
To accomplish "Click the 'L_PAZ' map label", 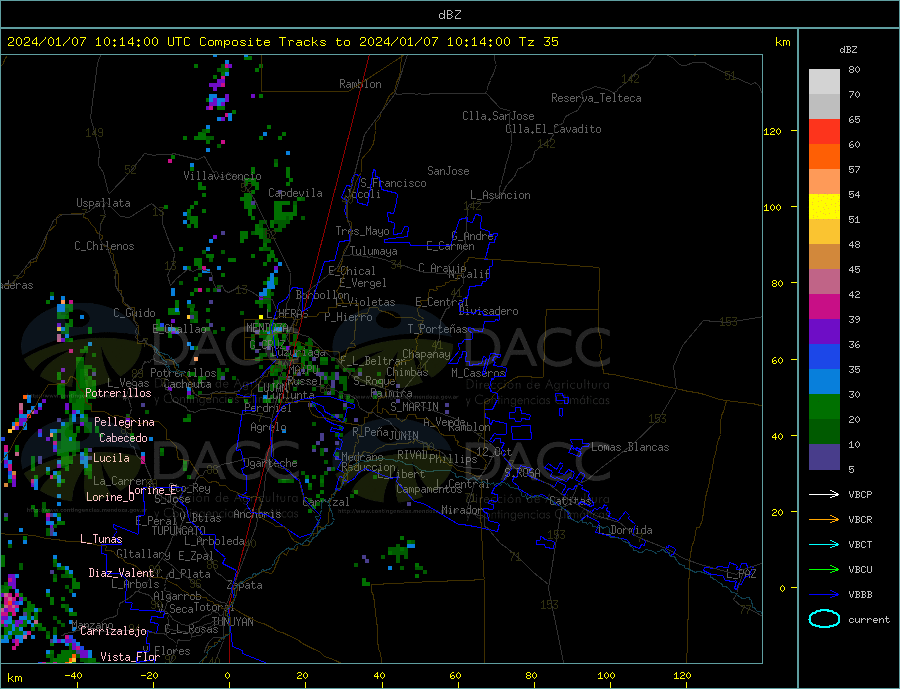I will [x=741, y=574].
